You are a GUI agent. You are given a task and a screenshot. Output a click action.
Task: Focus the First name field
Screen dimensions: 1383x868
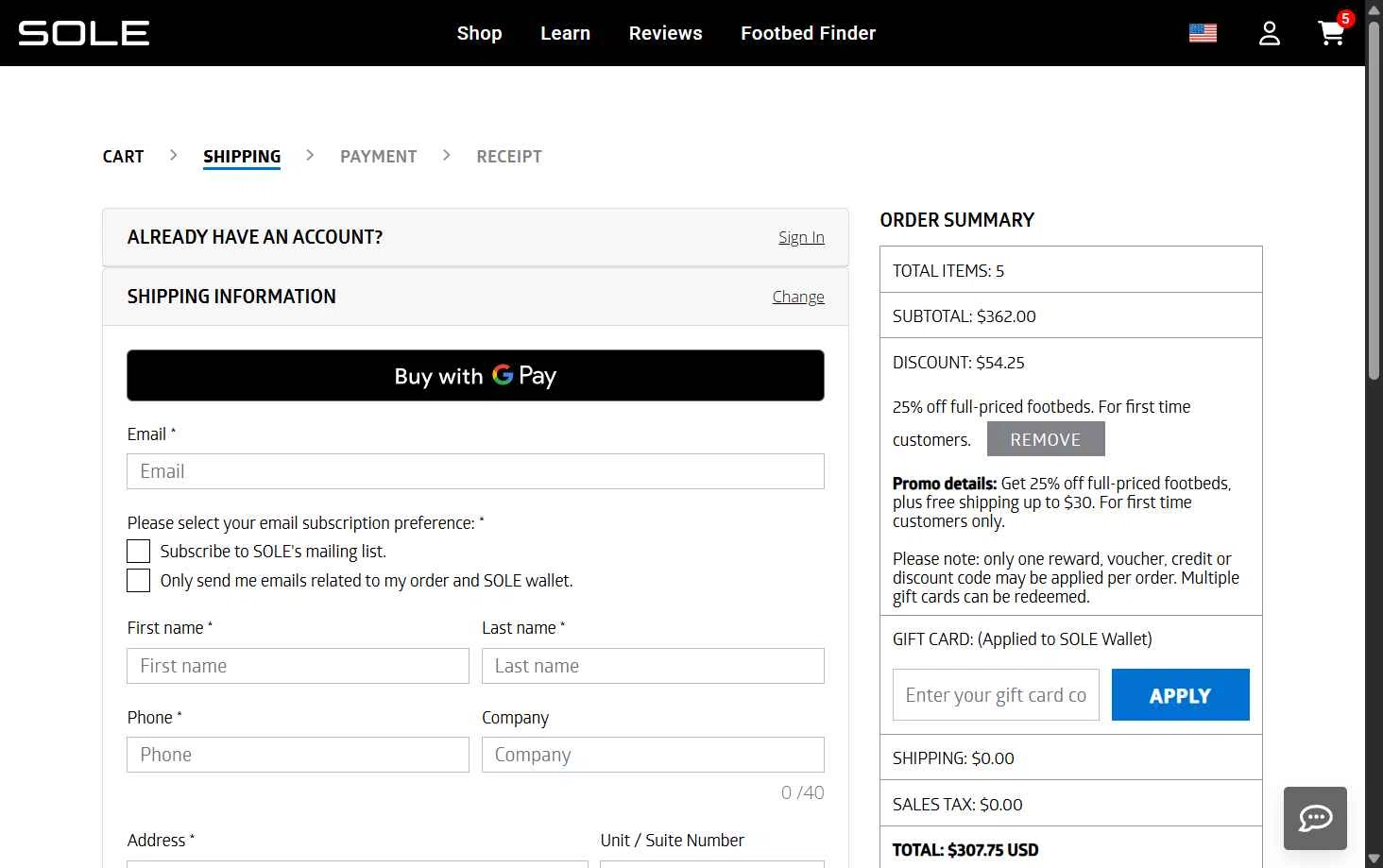(x=298, y=666)
